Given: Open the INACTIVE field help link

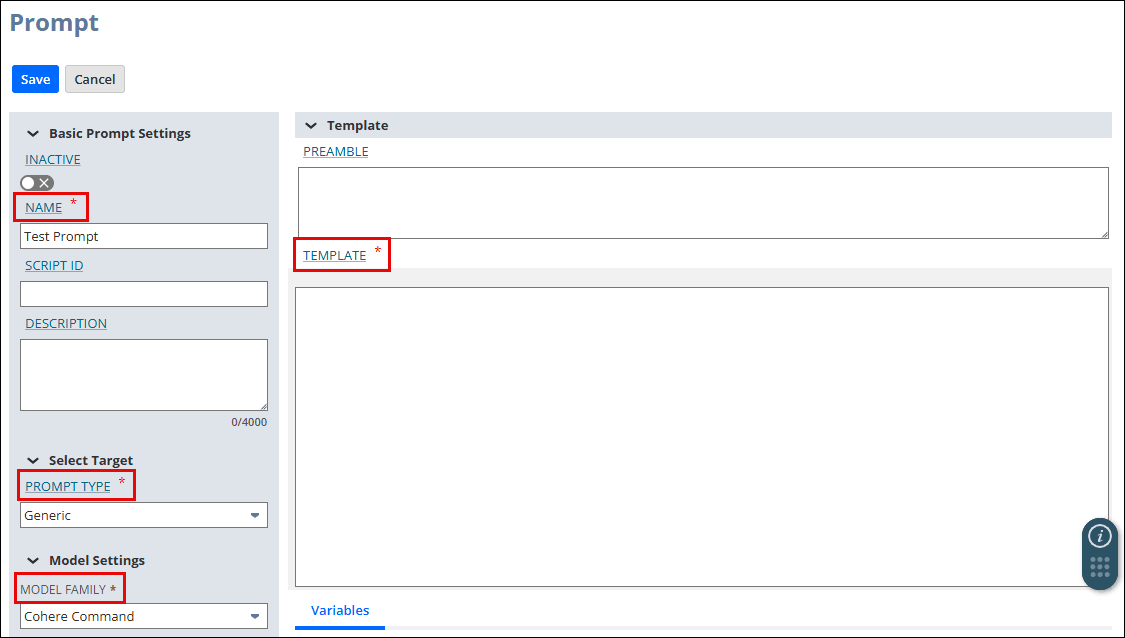Looking at the screenshot, I should (x=52, y=159).
